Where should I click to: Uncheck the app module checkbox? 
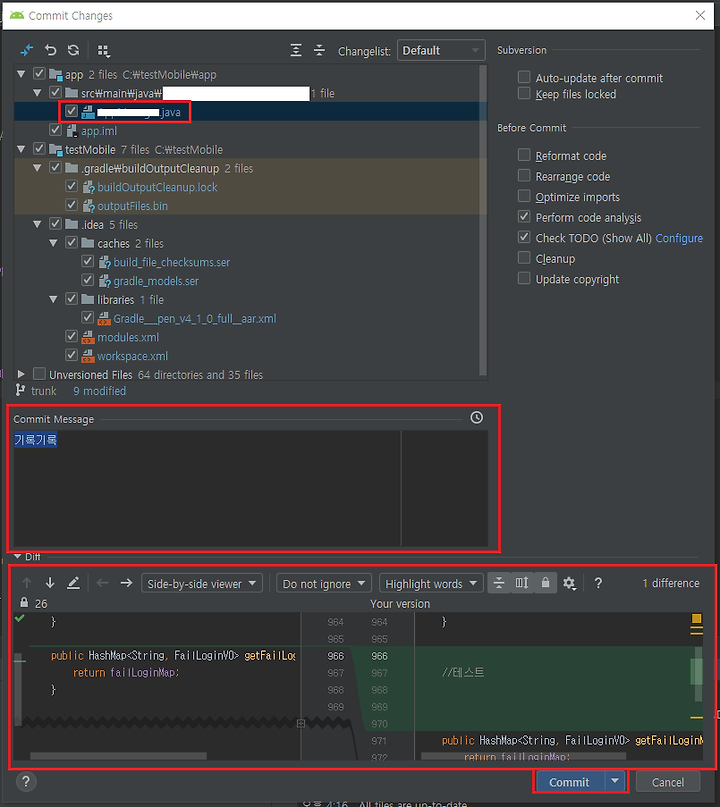pos(39,74)
